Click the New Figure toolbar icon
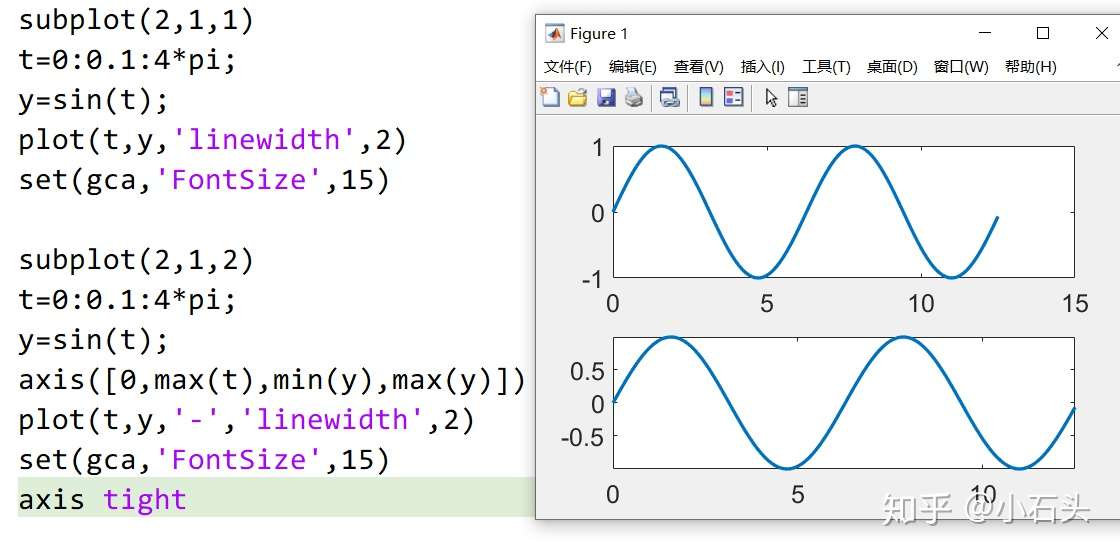 point(549,97)
